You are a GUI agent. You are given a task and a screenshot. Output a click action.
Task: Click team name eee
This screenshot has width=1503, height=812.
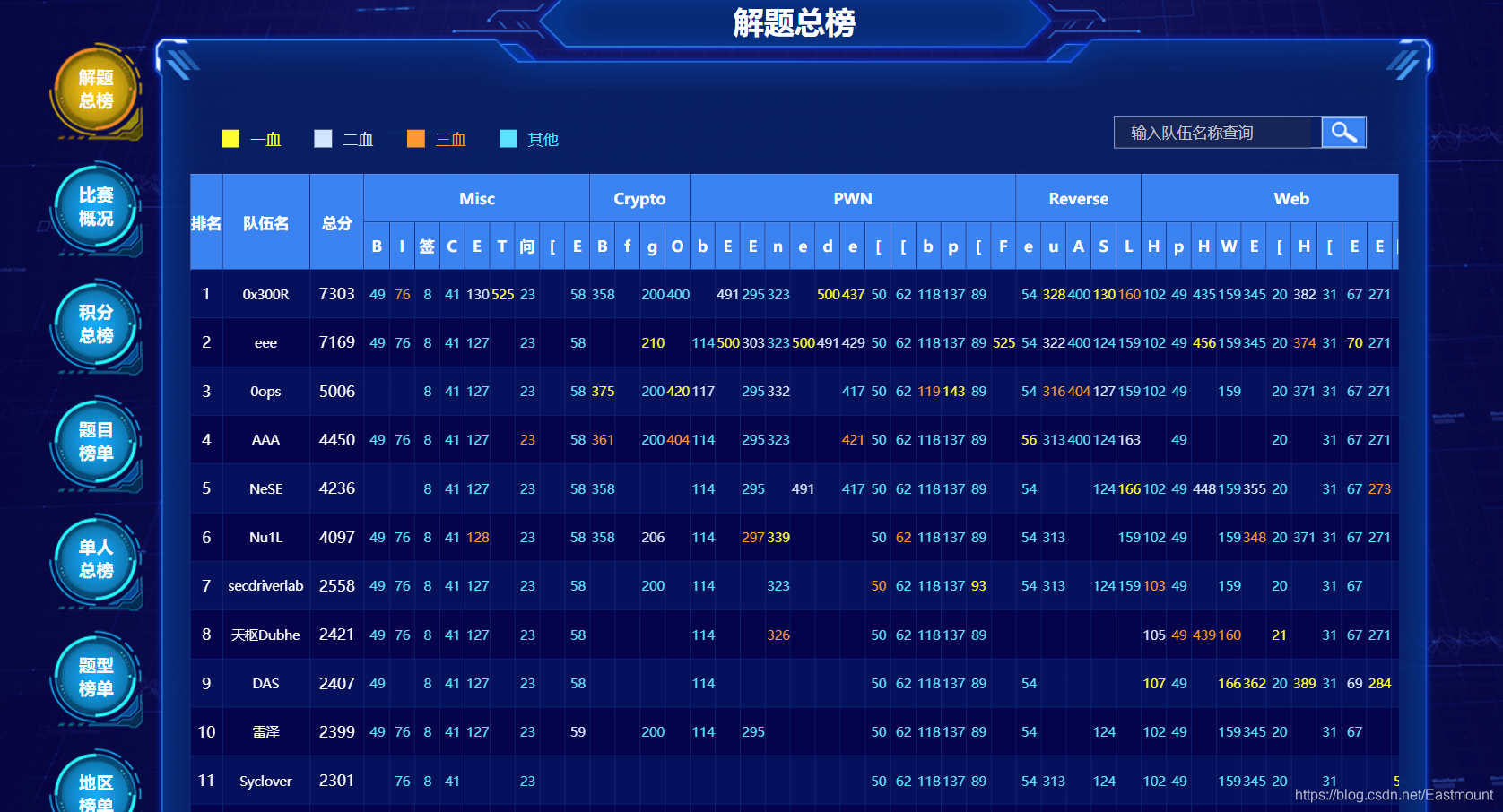coord(266,343)
